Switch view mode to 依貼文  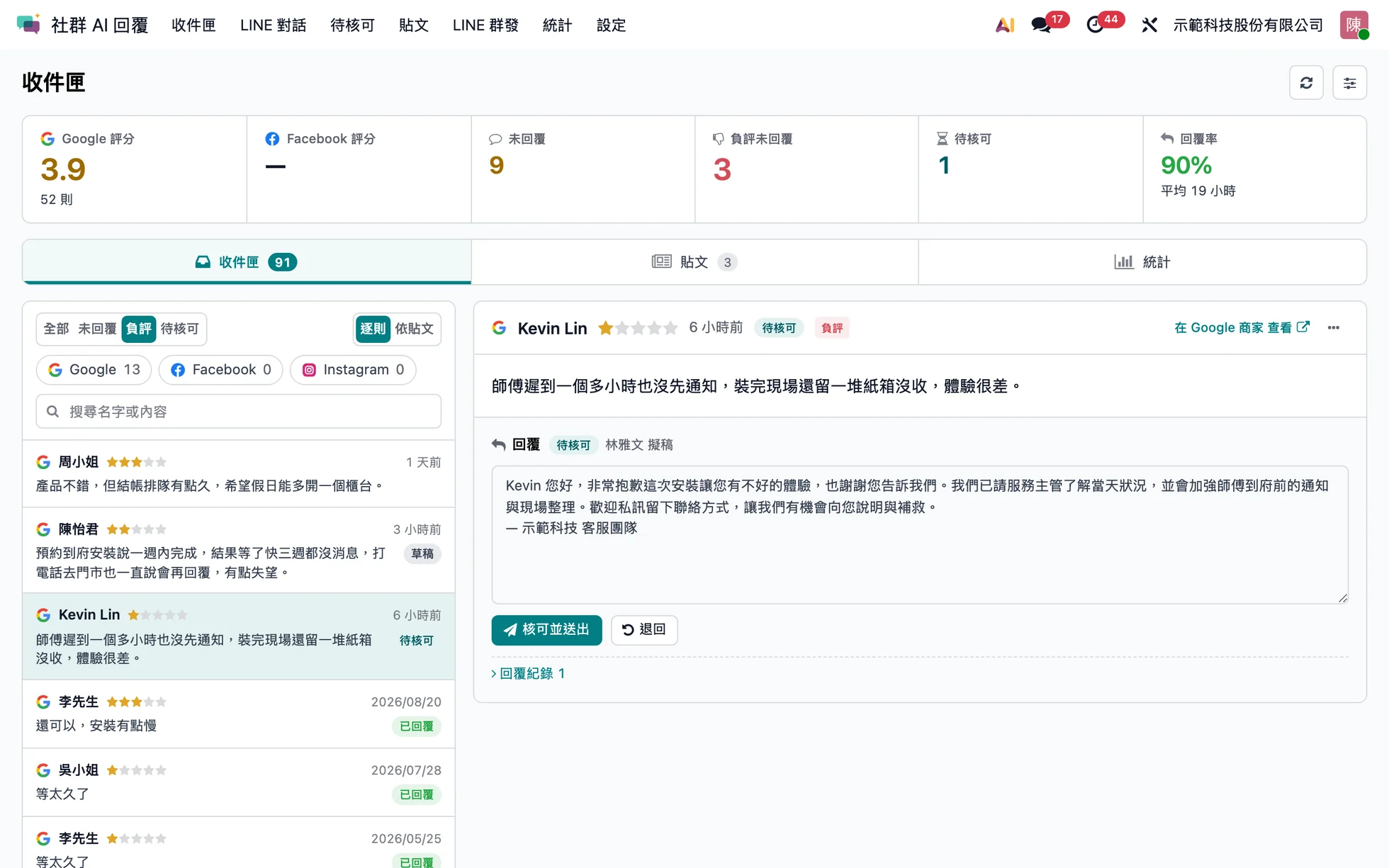click(x=414, y=328)
